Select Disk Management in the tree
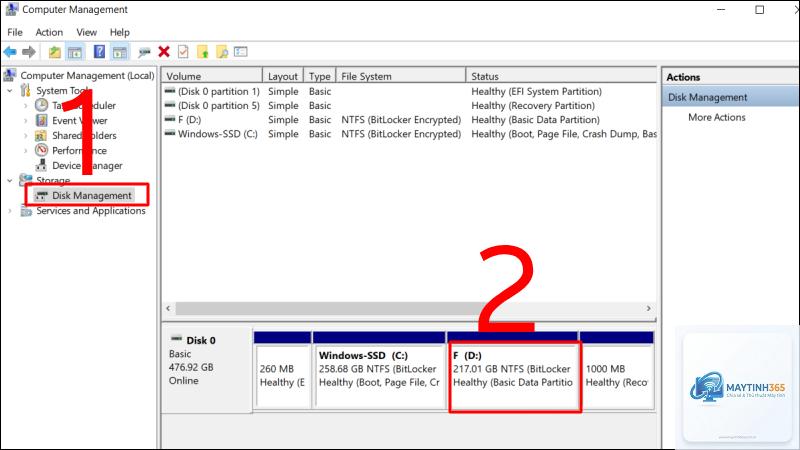Screen dimensions: 800x450 (x=92, y=195)
